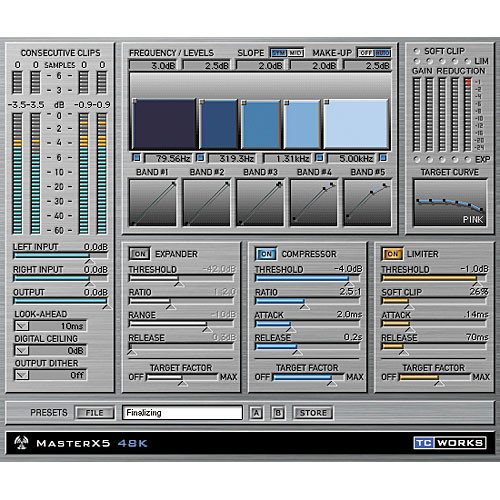Click the Output level slider

[61, 301]
